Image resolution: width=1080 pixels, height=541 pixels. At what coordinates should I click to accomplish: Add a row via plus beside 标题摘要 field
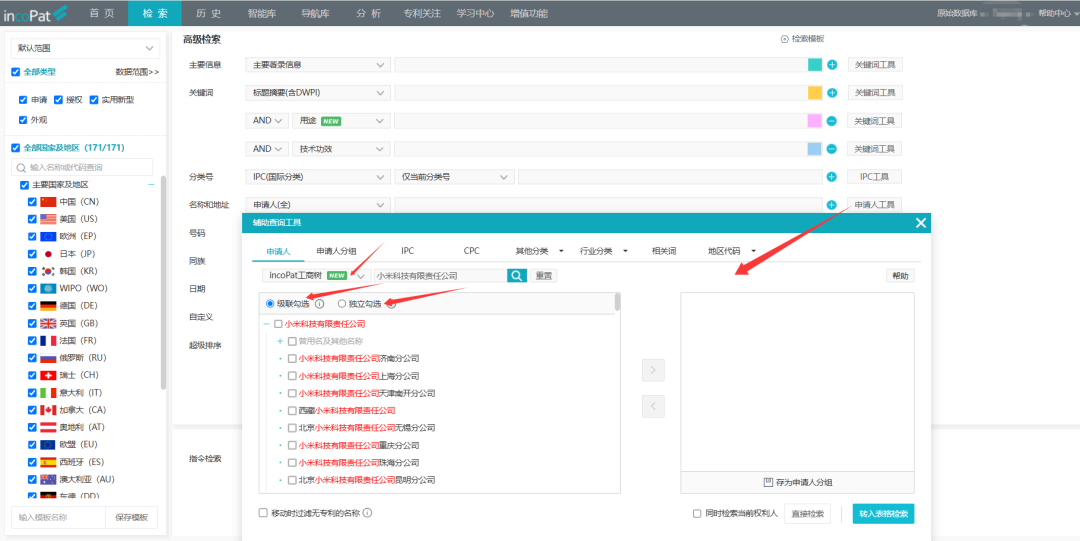pos(831,92)
